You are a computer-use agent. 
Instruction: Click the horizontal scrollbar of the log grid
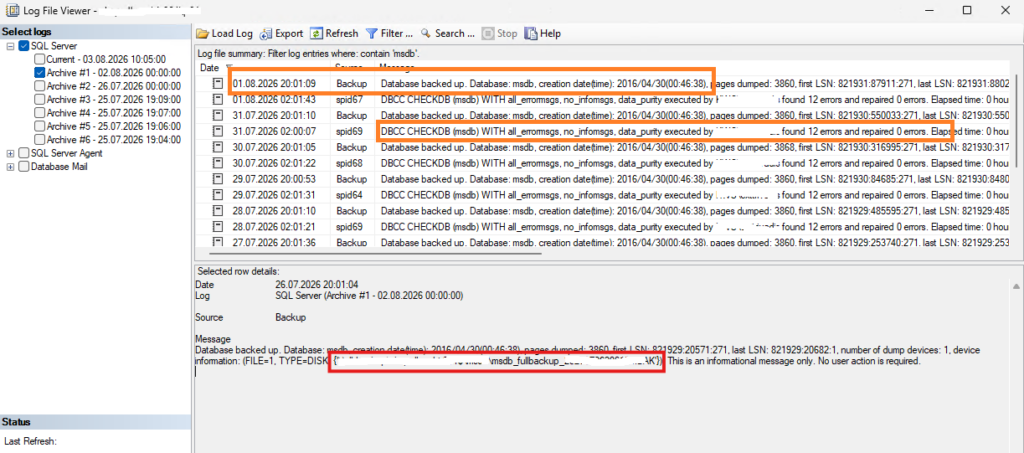pos(375,252)
